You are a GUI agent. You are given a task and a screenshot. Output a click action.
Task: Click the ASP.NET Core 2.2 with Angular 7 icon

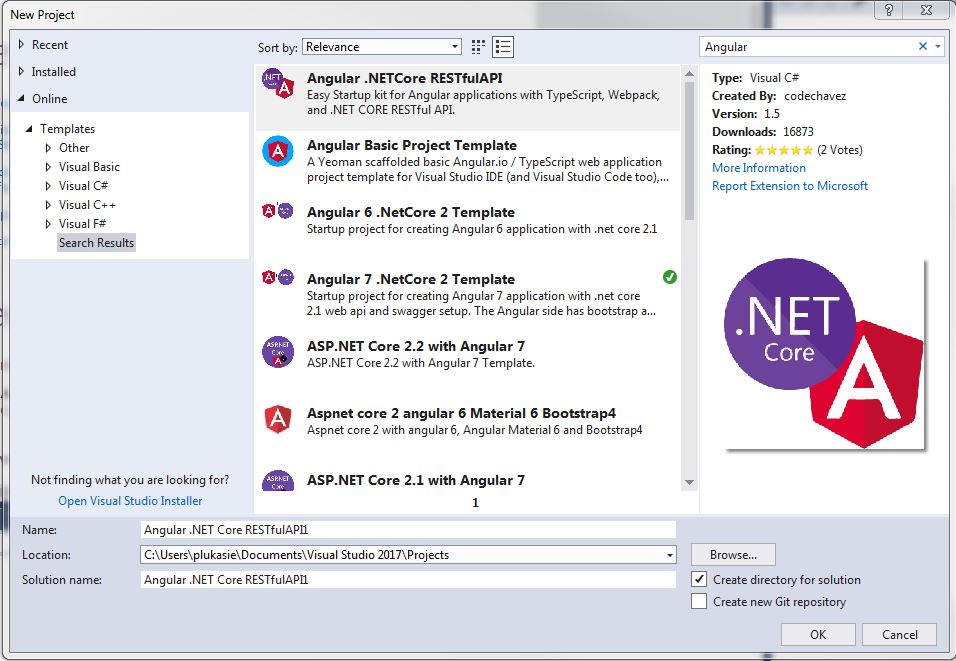pyautogui.click(x=278, y=352)
